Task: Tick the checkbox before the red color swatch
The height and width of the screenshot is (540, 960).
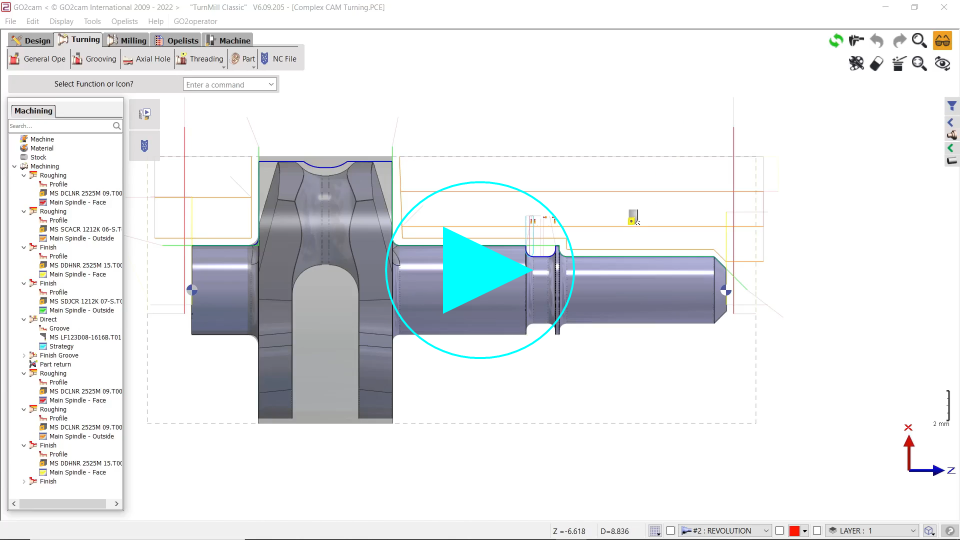Action: pos(780,530)
